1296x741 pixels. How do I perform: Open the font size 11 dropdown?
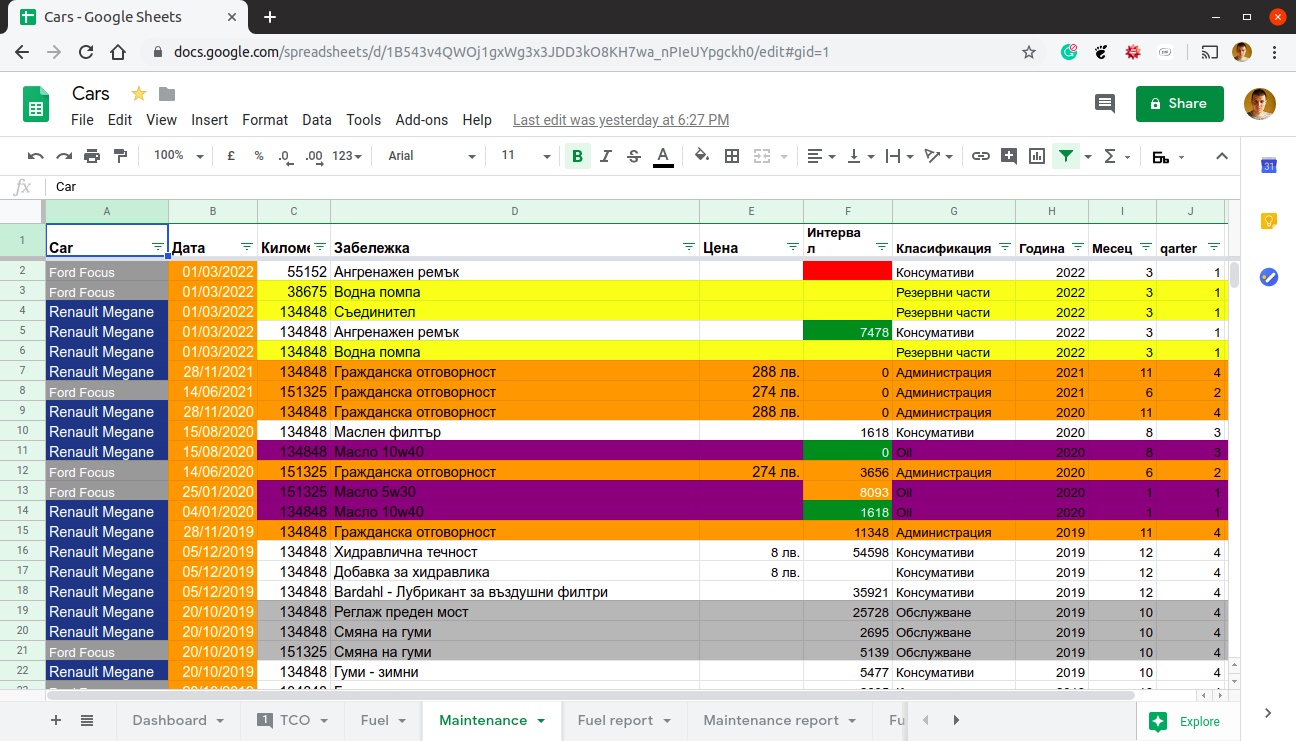point(526,156)
